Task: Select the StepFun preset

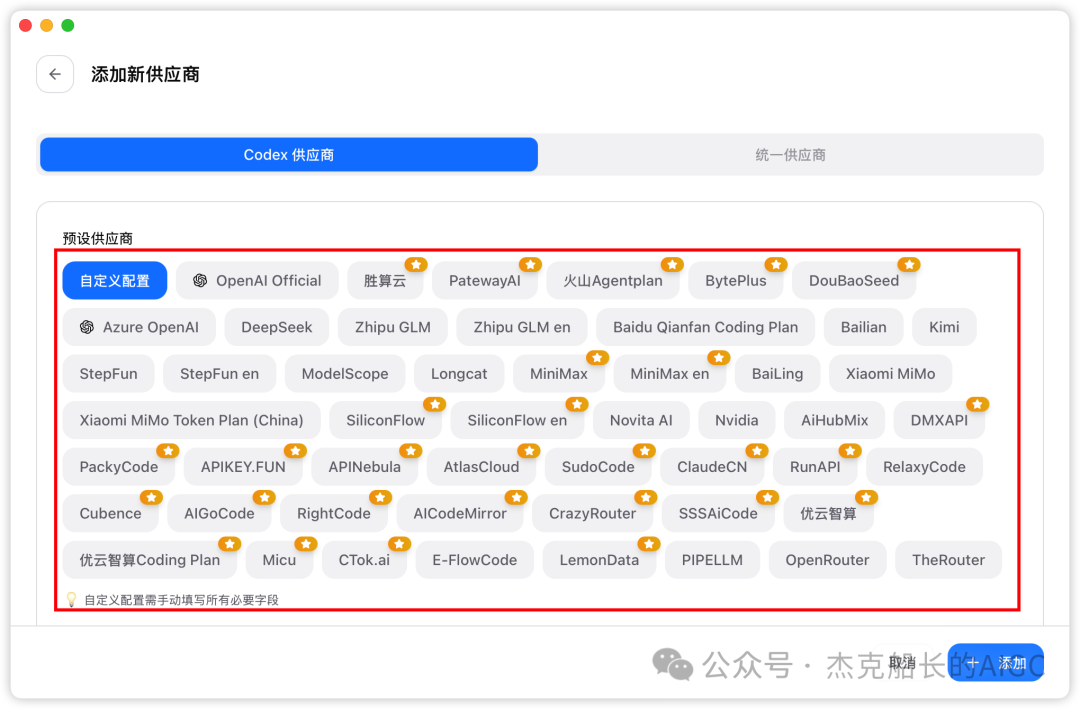Action: [x=108, y=373]
